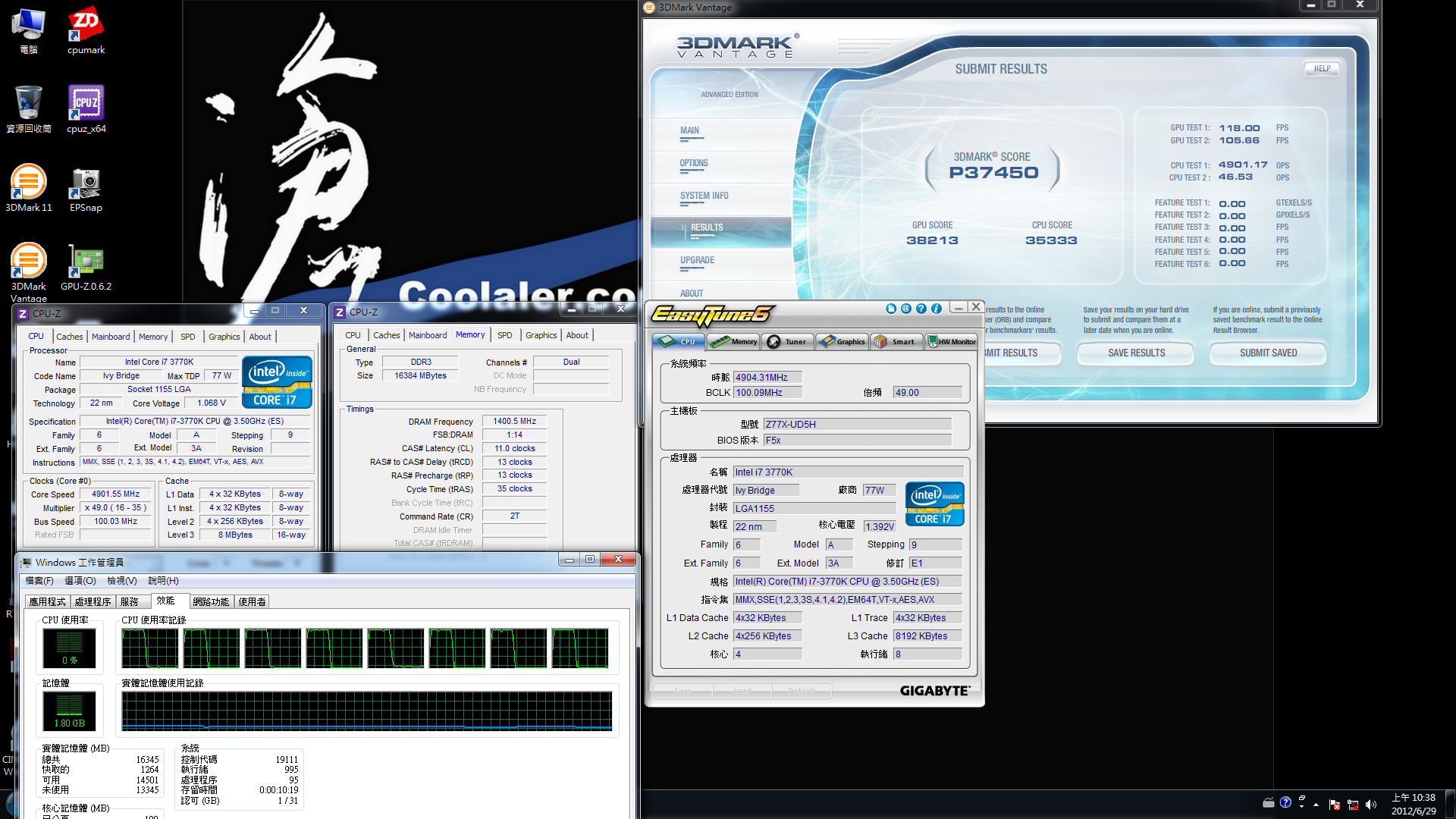Image resolution: width=1456 pixels, height=819 pixels.
Task: Open the Smart tab in EasyTune6
Action: point(896,341)
